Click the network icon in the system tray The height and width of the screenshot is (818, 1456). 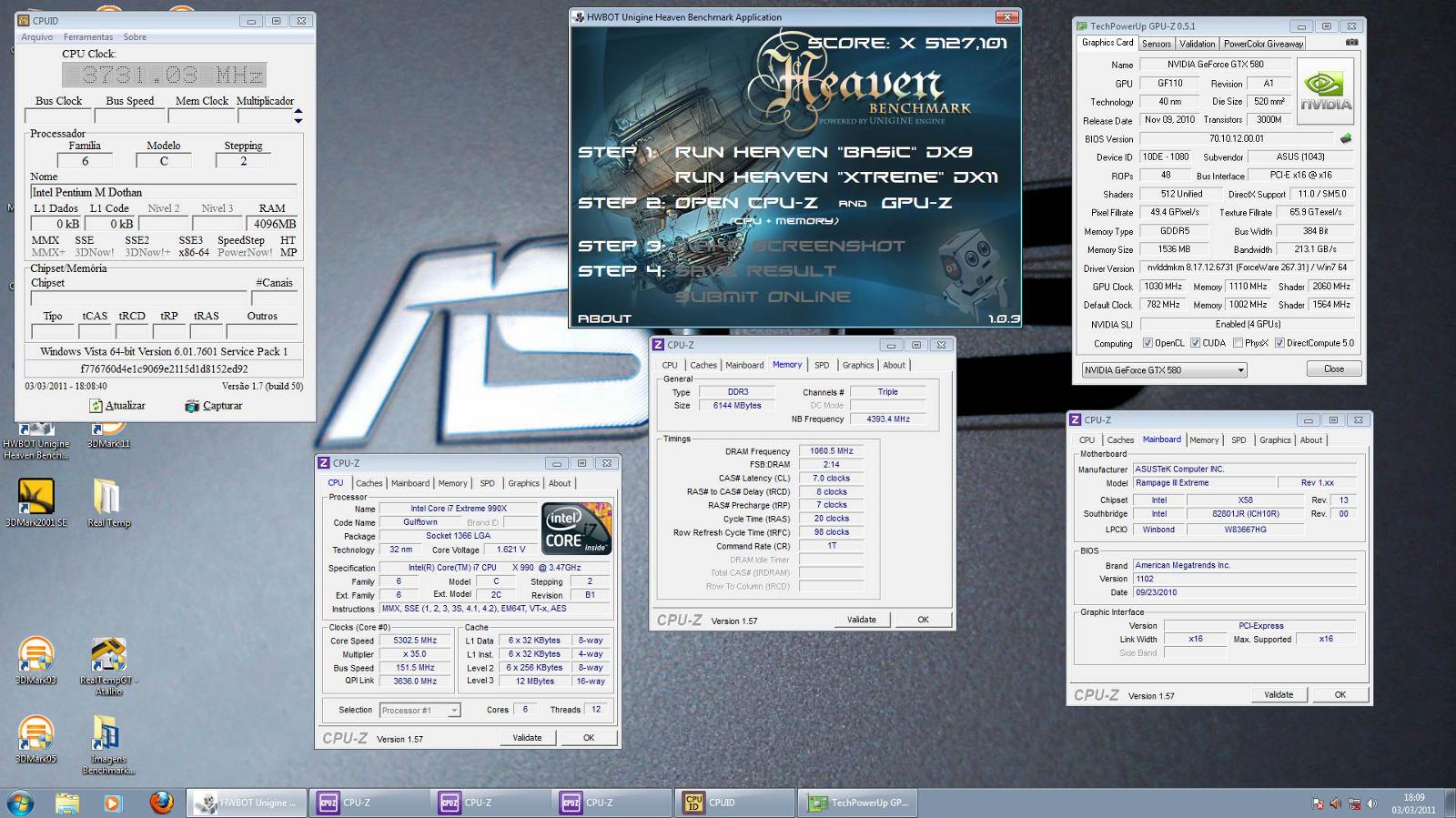1354,803
